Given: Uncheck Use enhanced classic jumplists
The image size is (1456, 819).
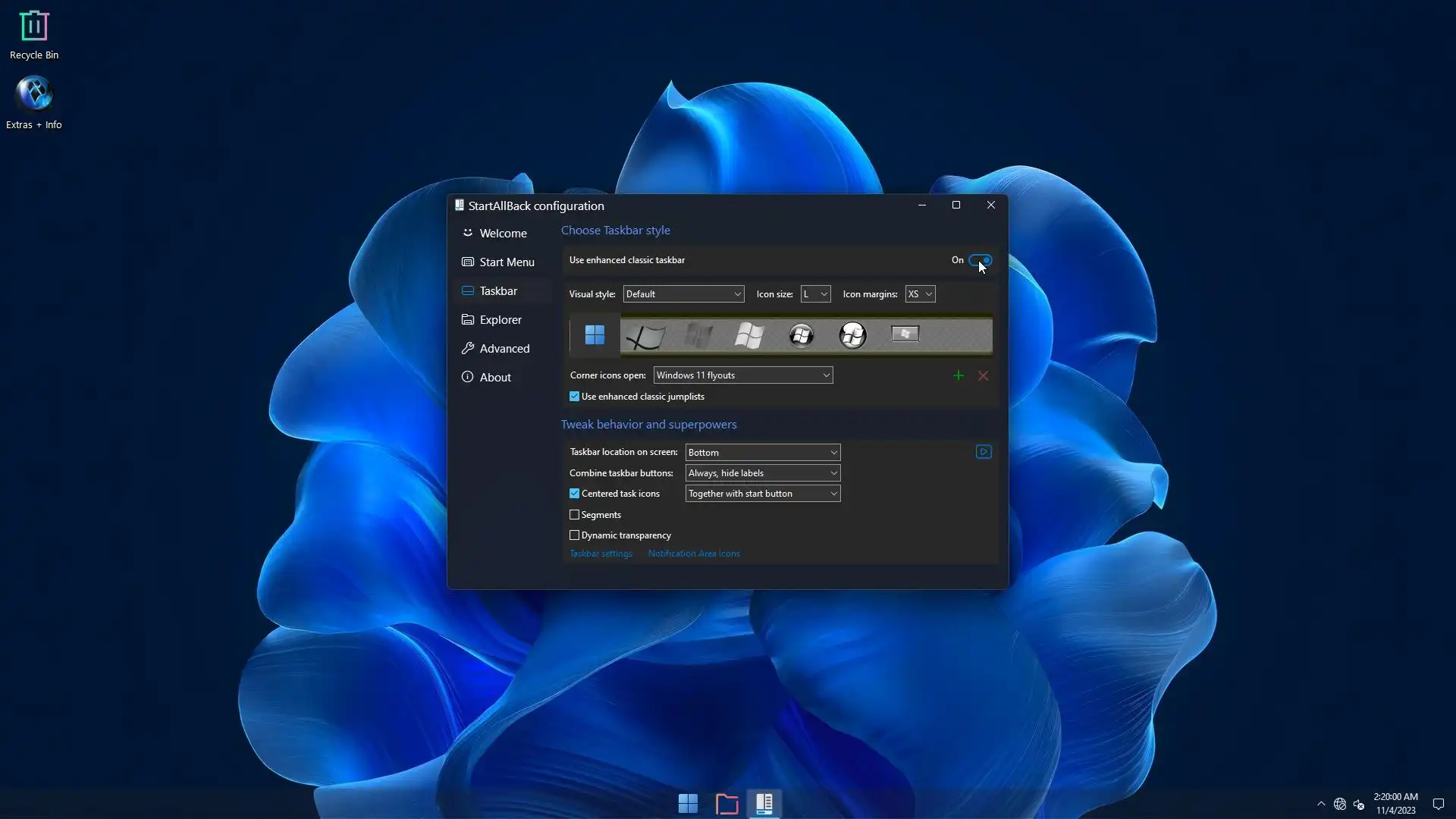Looking at the screenshot, I should (574, 397).
